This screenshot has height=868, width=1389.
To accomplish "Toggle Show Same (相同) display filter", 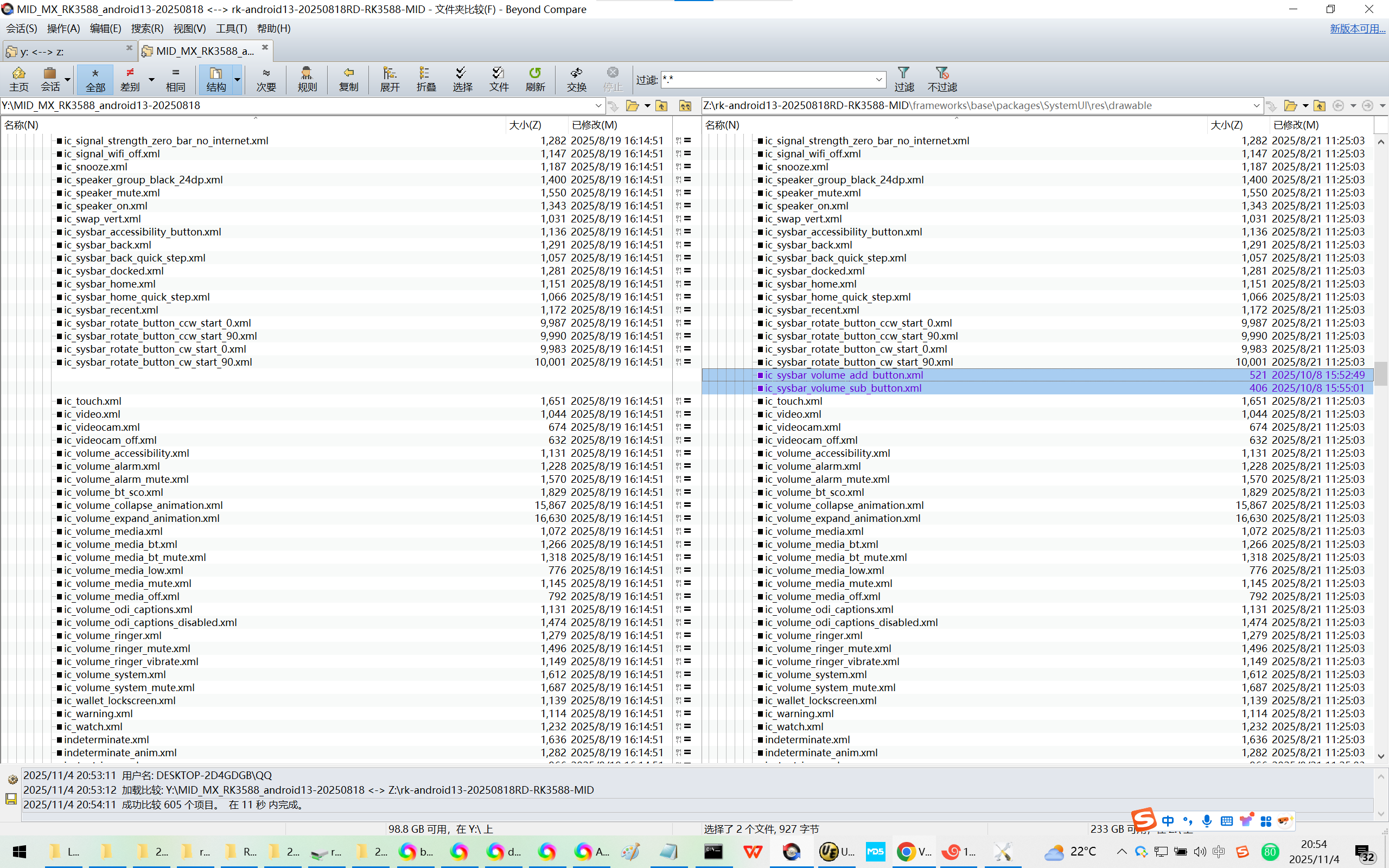I will (176, 79).
